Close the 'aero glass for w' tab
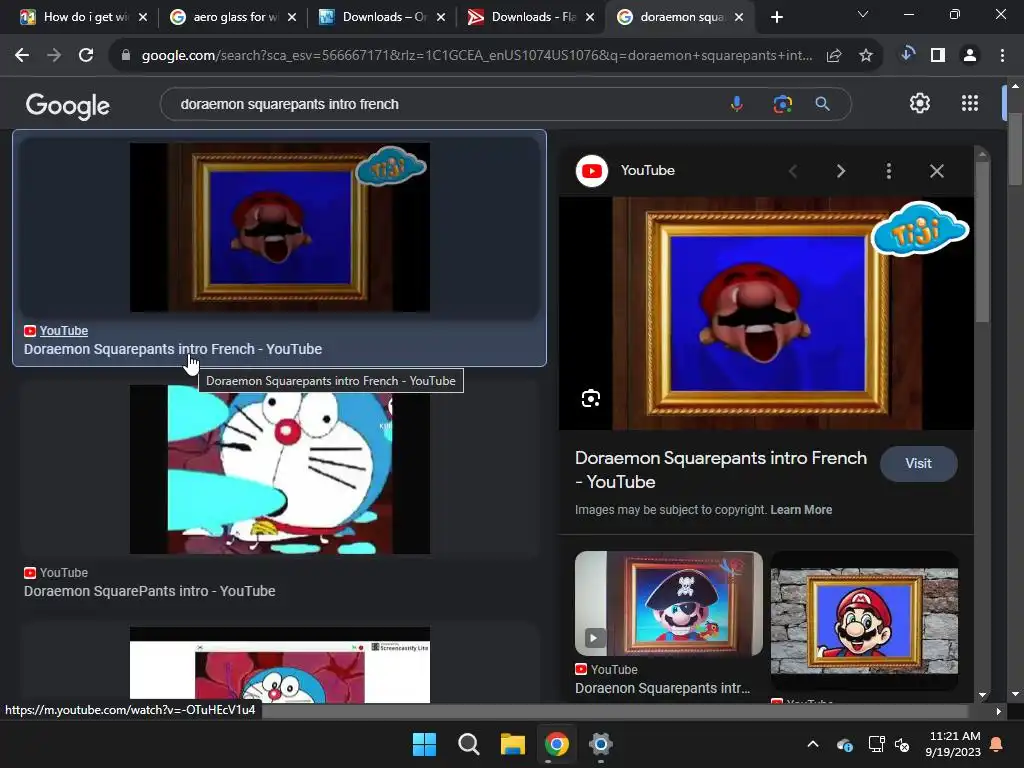Screen dimensions: 1024x768 click(x=292, y=17)
